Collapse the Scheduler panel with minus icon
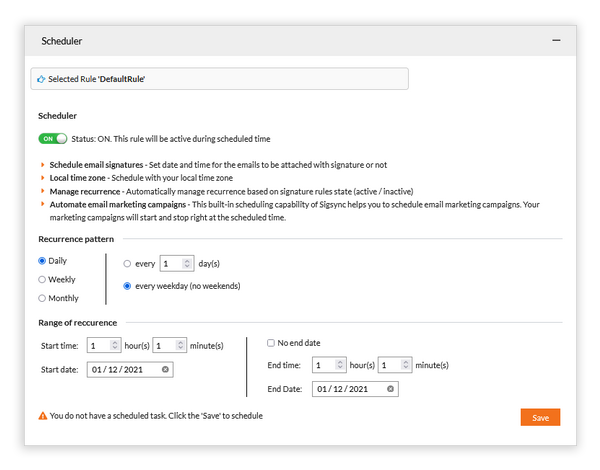Image resolution: width=600 pixels, height=470 pixels. (x=556, y=41)
